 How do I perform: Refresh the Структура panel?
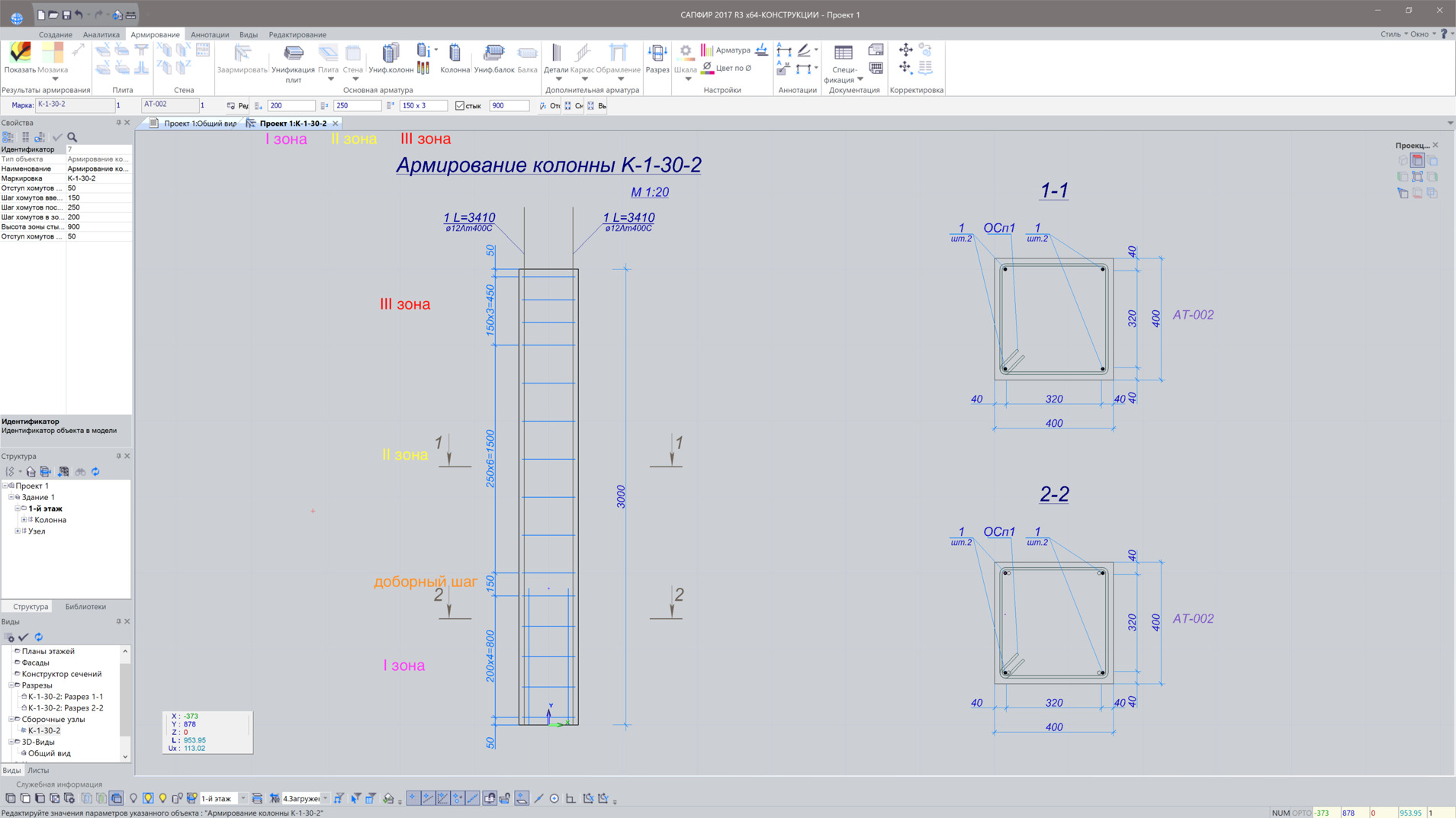pos(96,472)
